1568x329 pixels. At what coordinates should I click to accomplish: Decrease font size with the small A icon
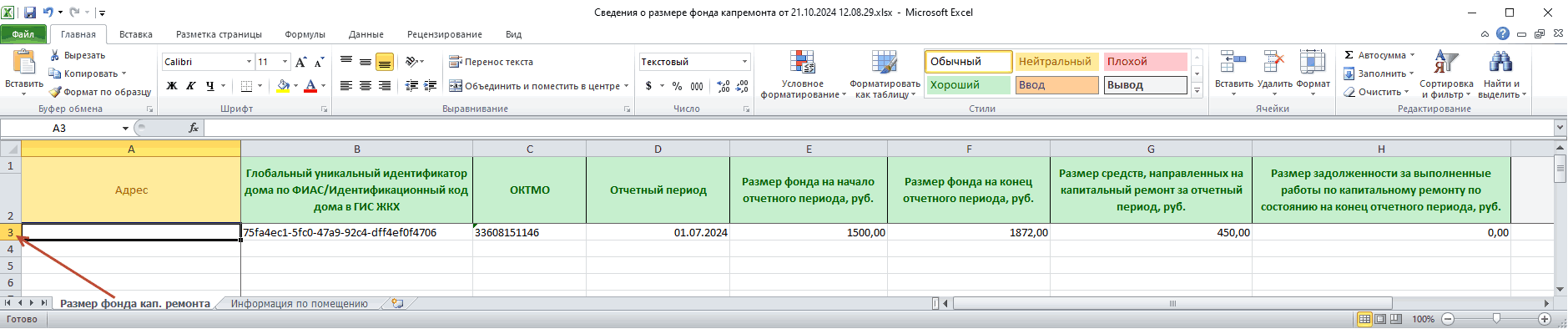[x=320, y=62]
